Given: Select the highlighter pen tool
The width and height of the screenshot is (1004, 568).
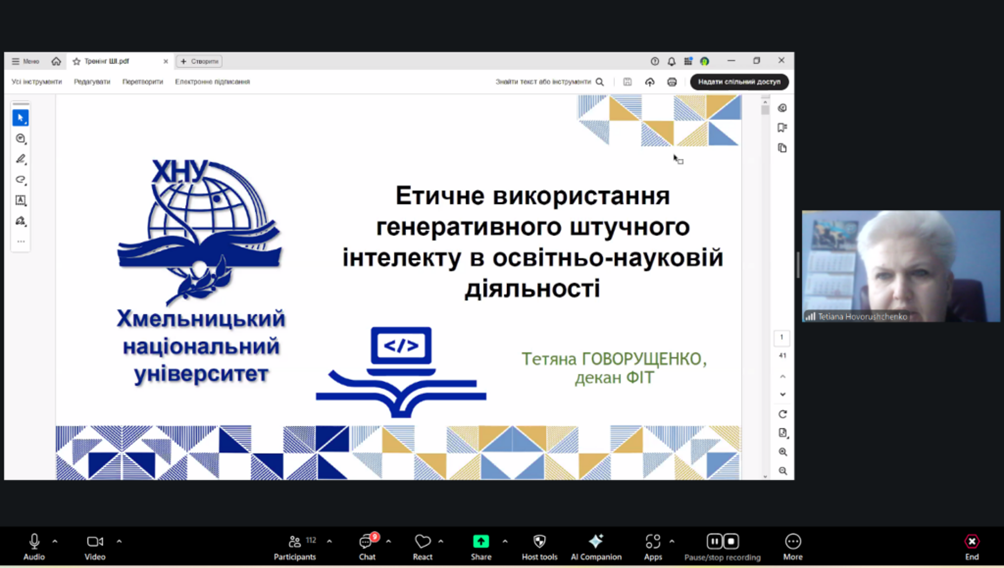Looking at the screenshot, I should (20, 159).
